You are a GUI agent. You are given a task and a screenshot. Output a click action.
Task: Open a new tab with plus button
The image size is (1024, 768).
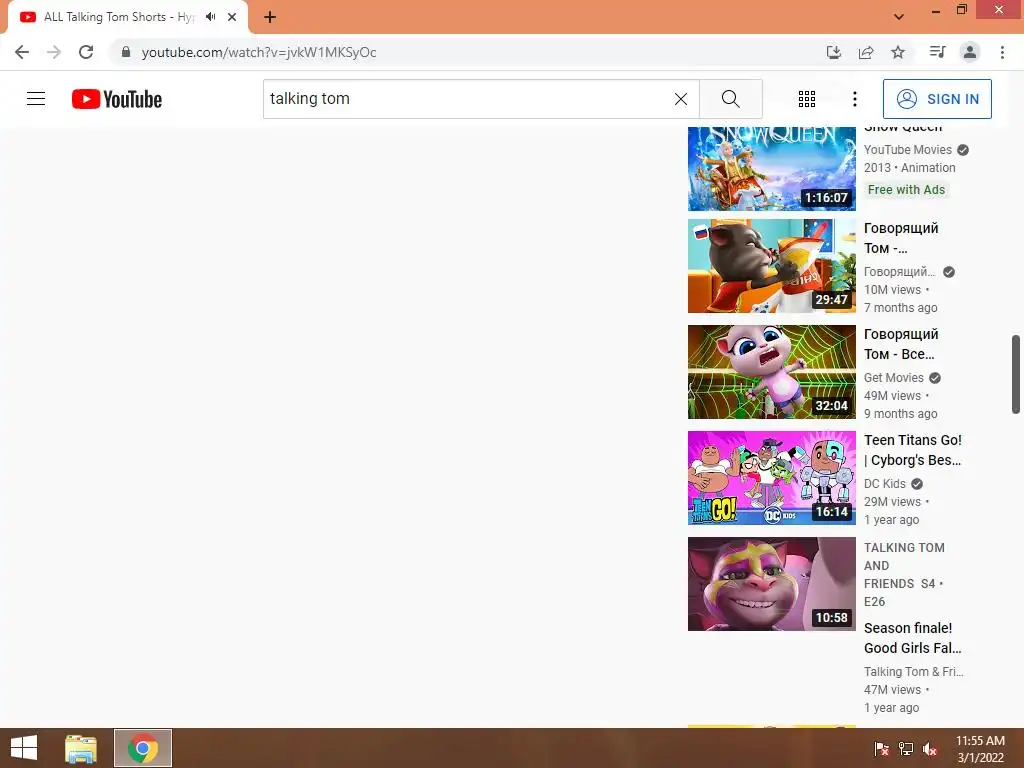click(x=270, y=17)
